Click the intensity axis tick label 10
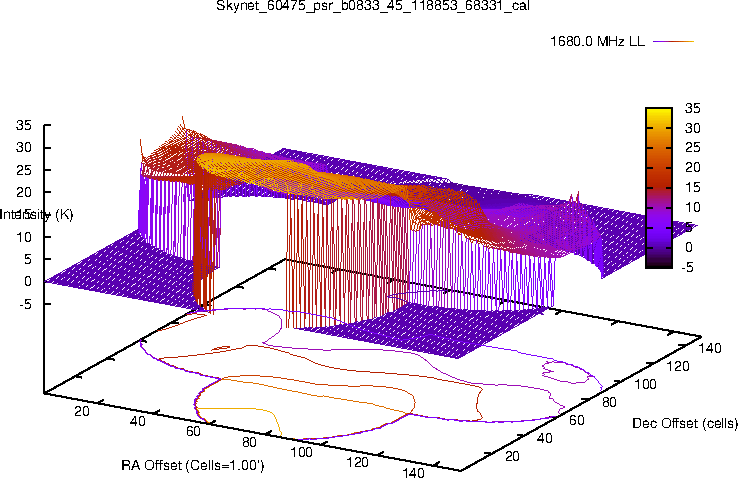 [x=24, y=237]
